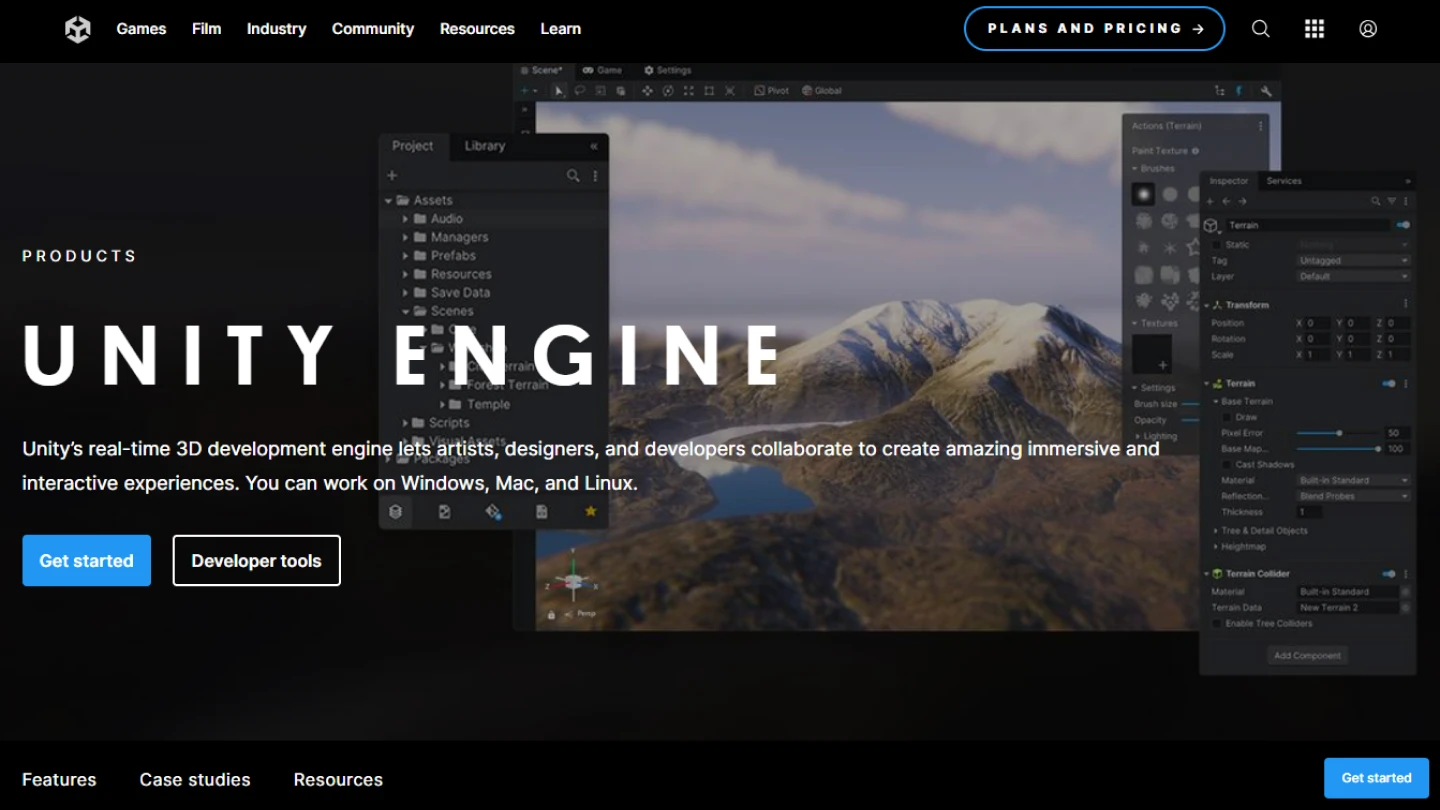1440x810 pixels.
Task: Toggle the Pivot button in the Scene toolbar
Action: click(x=771, y=91)
